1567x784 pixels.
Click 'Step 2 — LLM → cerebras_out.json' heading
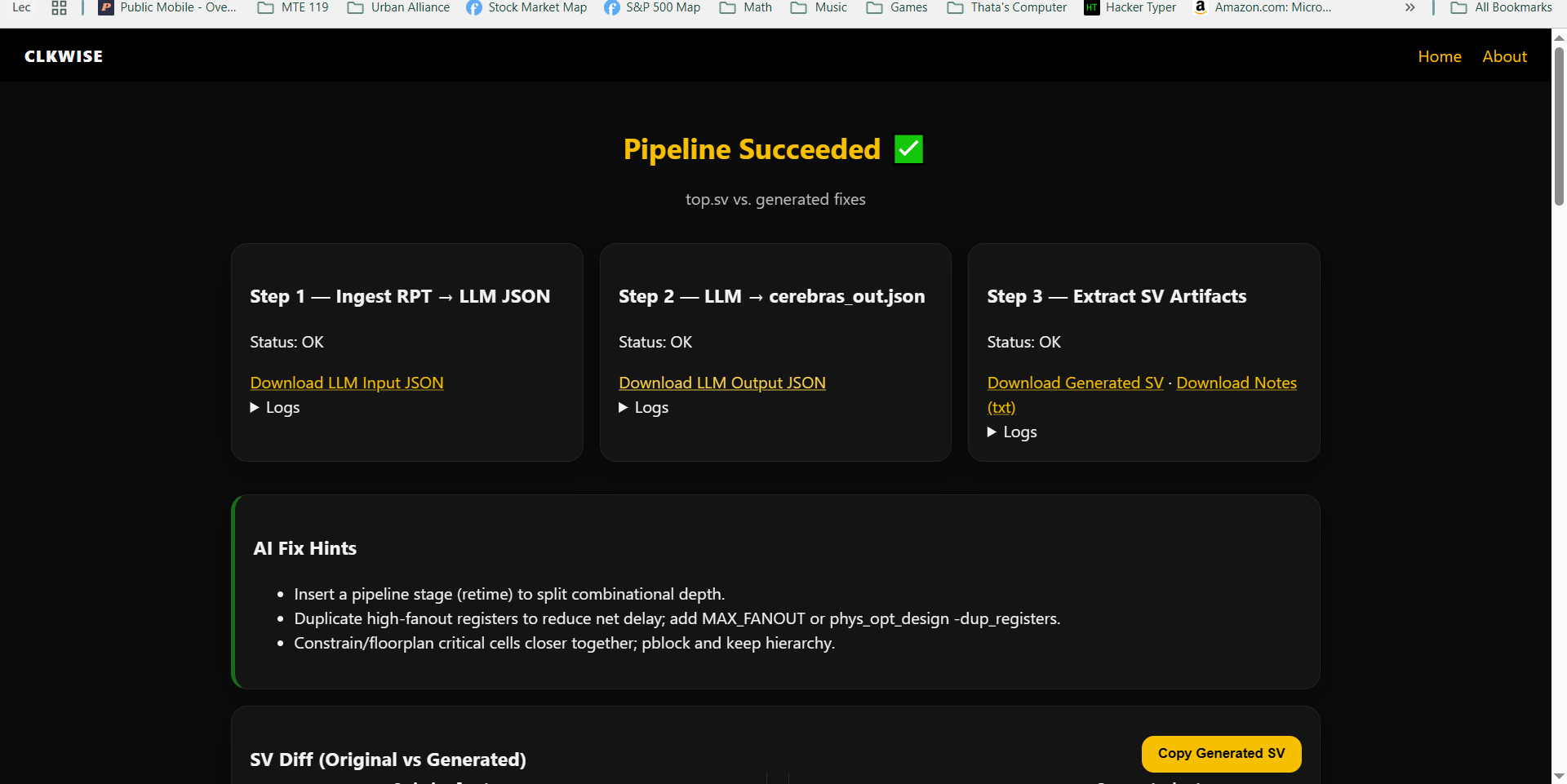click(771, 296)
